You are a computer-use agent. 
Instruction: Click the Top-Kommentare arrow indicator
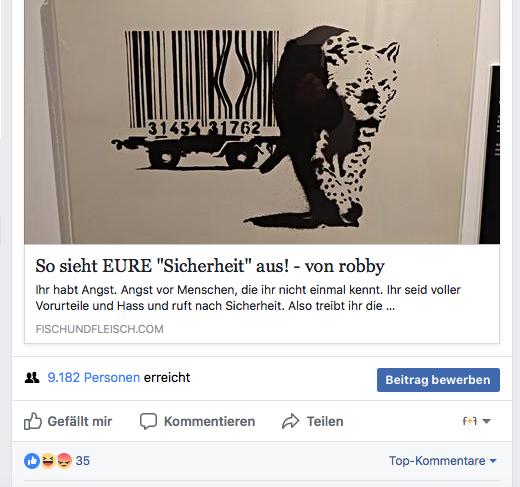click(493, 461)
